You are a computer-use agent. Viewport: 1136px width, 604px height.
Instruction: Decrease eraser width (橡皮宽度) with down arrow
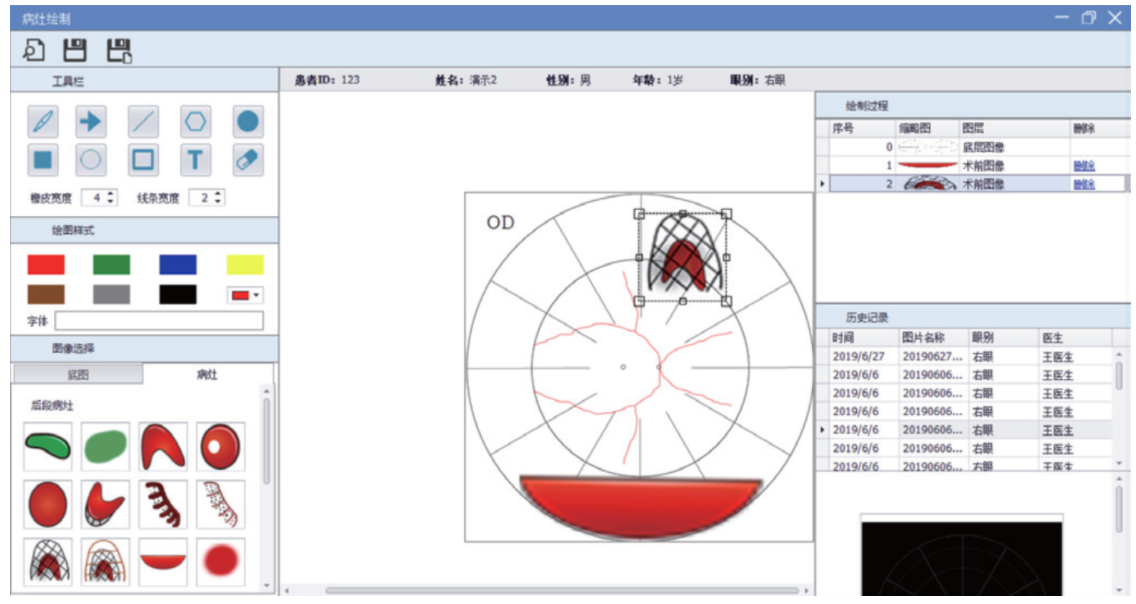point(111,201)
